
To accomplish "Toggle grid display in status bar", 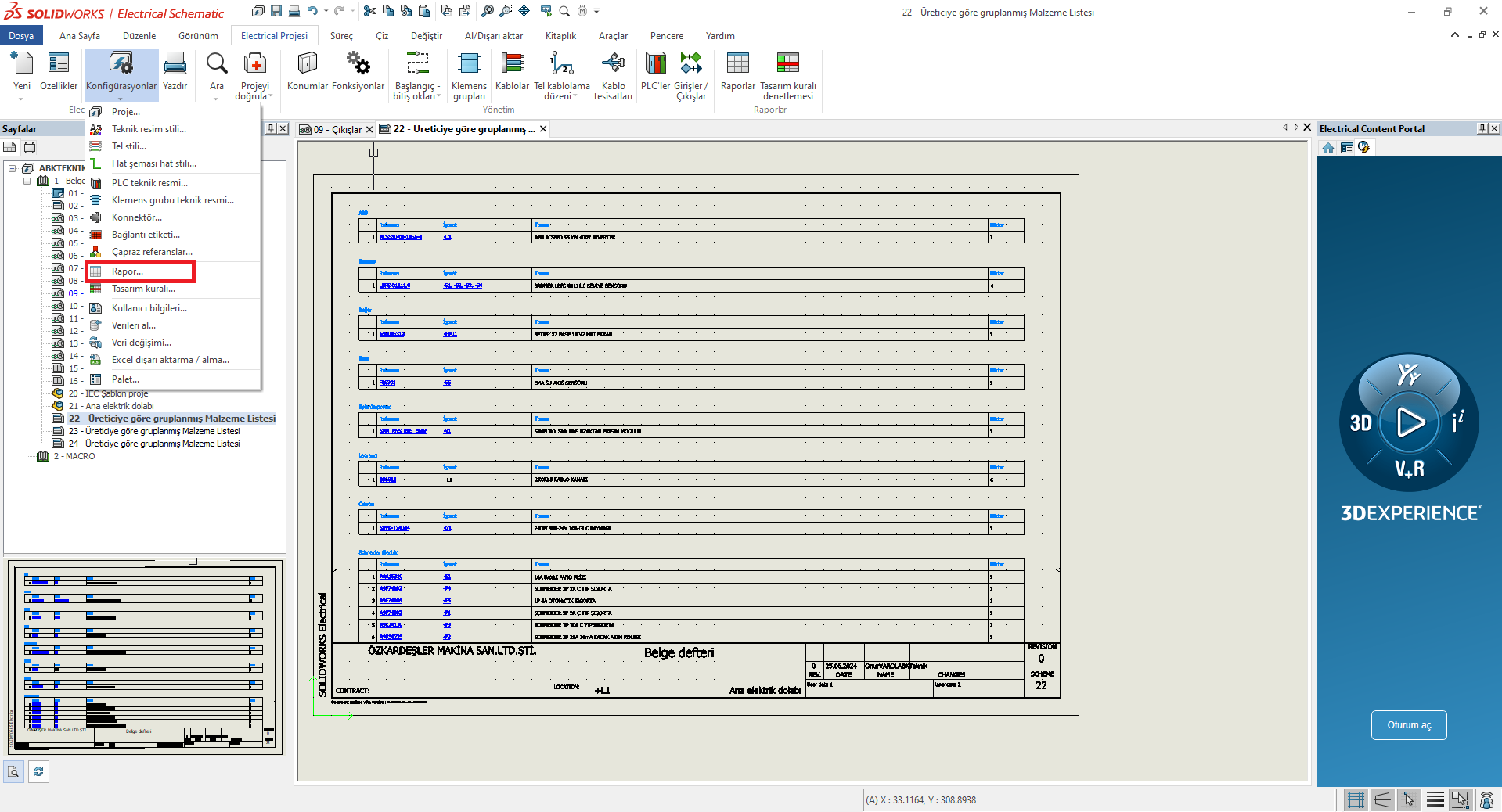I will 1356,799.
